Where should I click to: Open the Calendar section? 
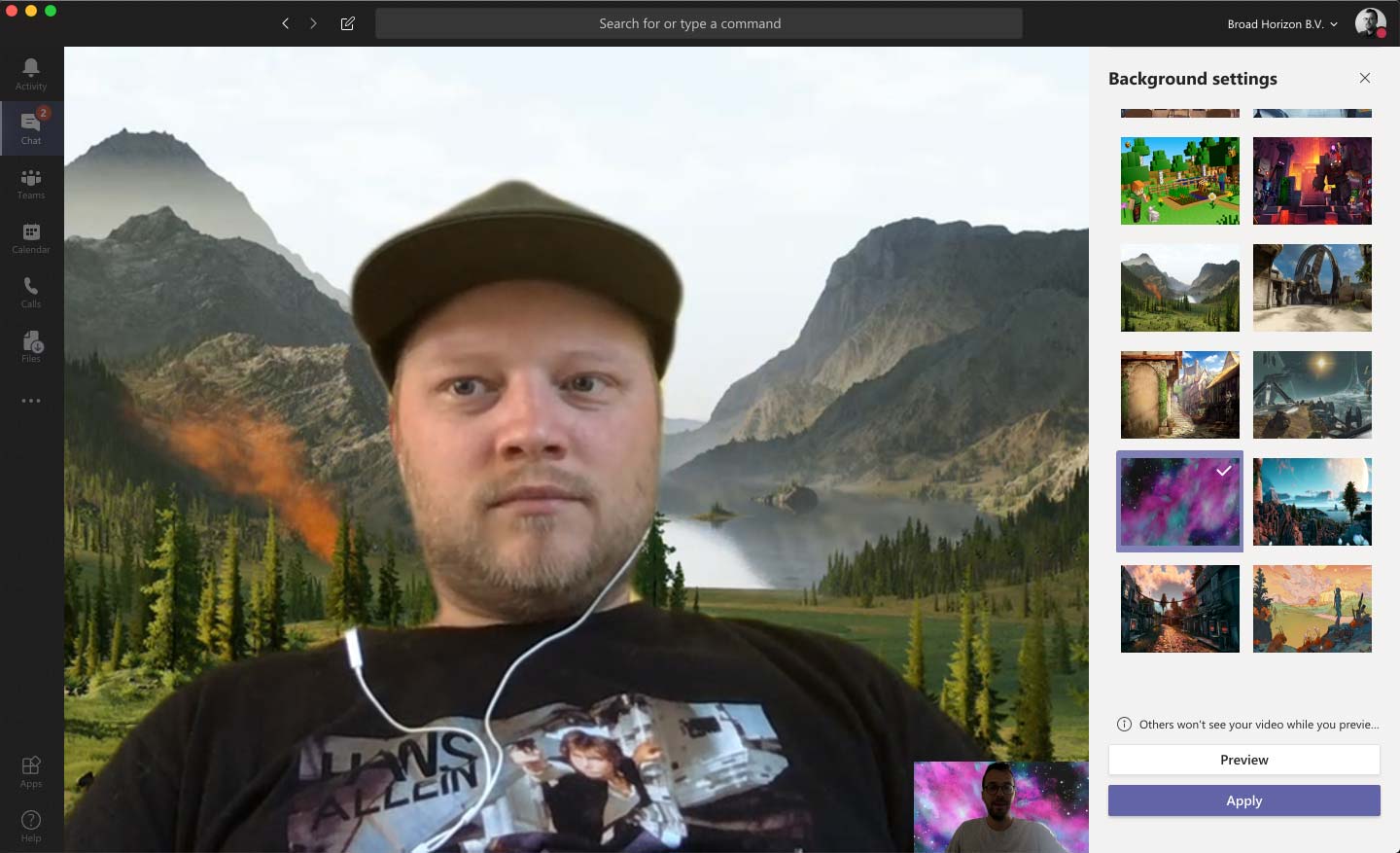click(31, 237)
